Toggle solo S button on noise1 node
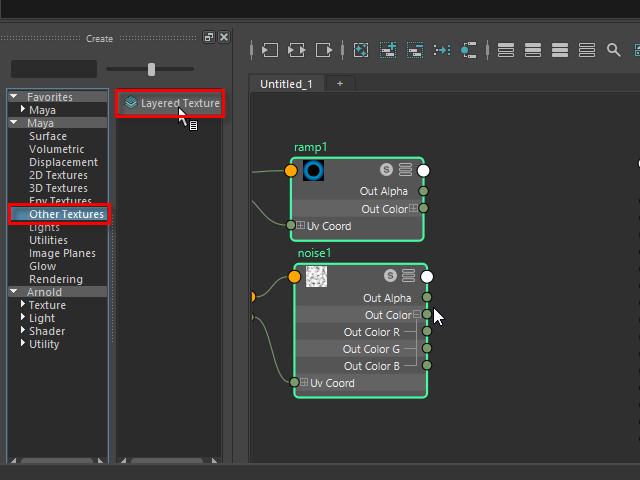 pos(388,276)
